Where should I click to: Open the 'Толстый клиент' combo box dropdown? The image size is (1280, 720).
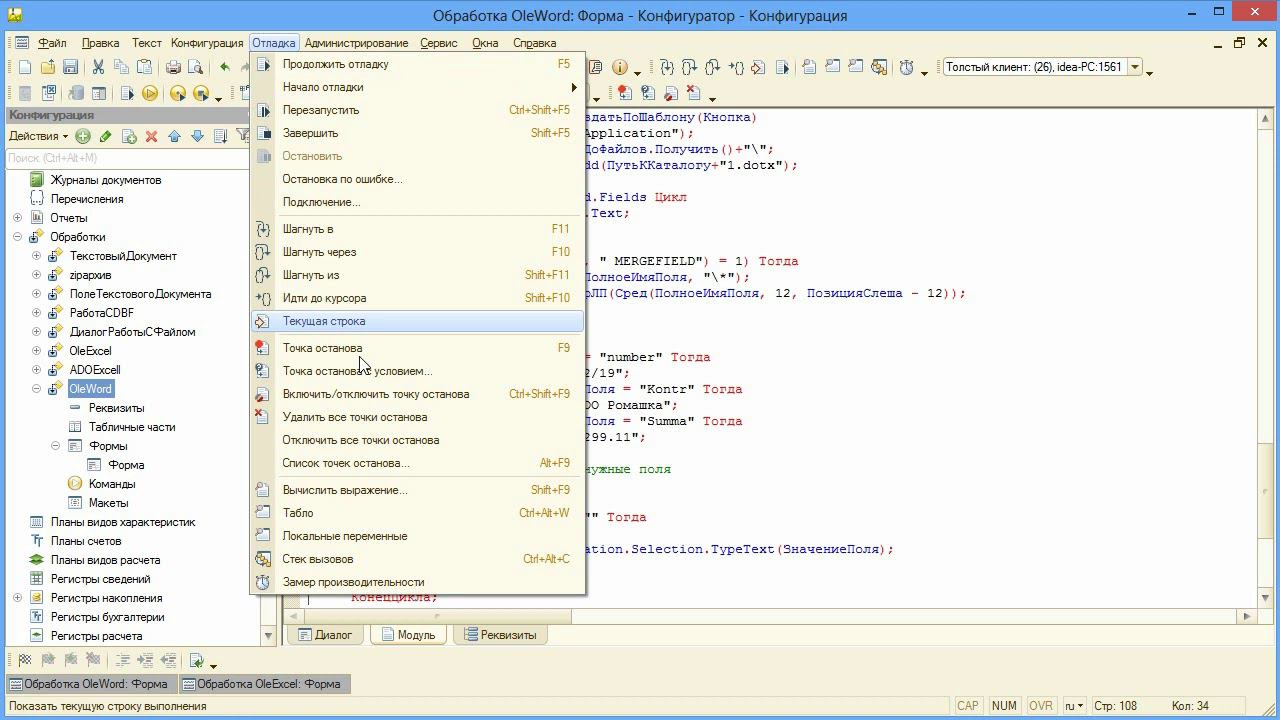(x=1135, y=67)
